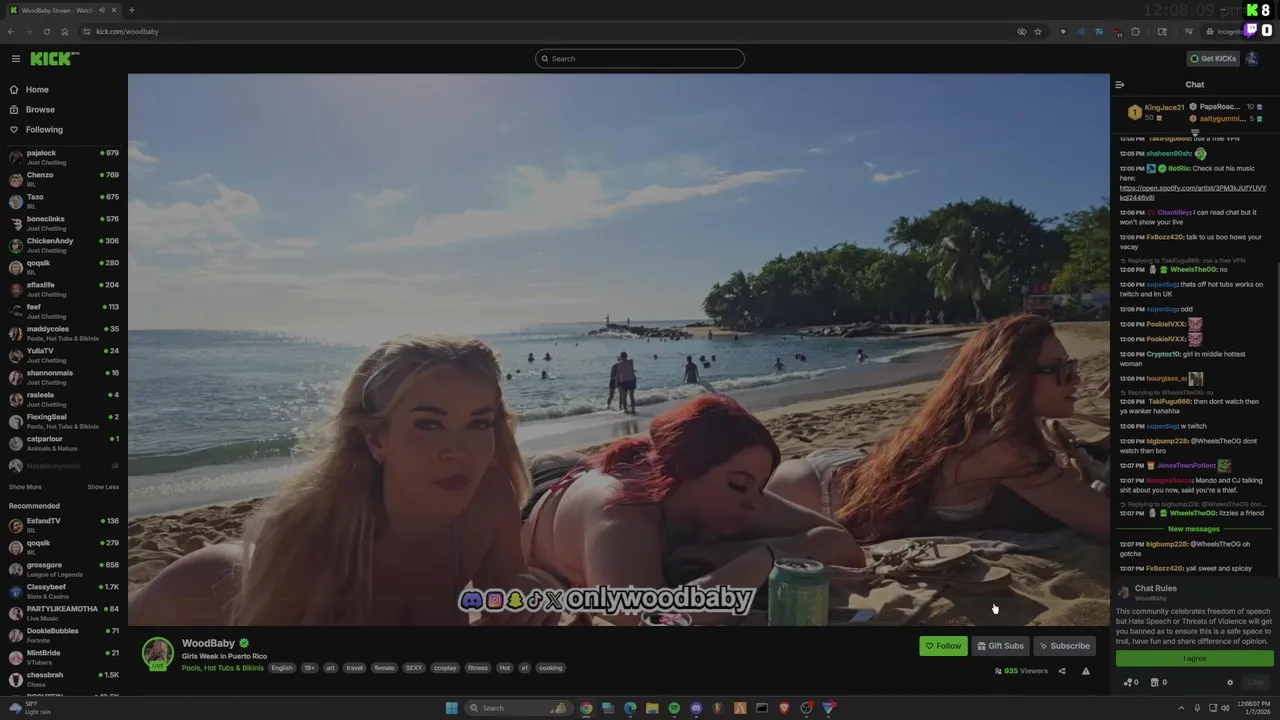1280x720 pixels.
Task: Open Browse in the sidebar
Action: [x=40, y=110]
